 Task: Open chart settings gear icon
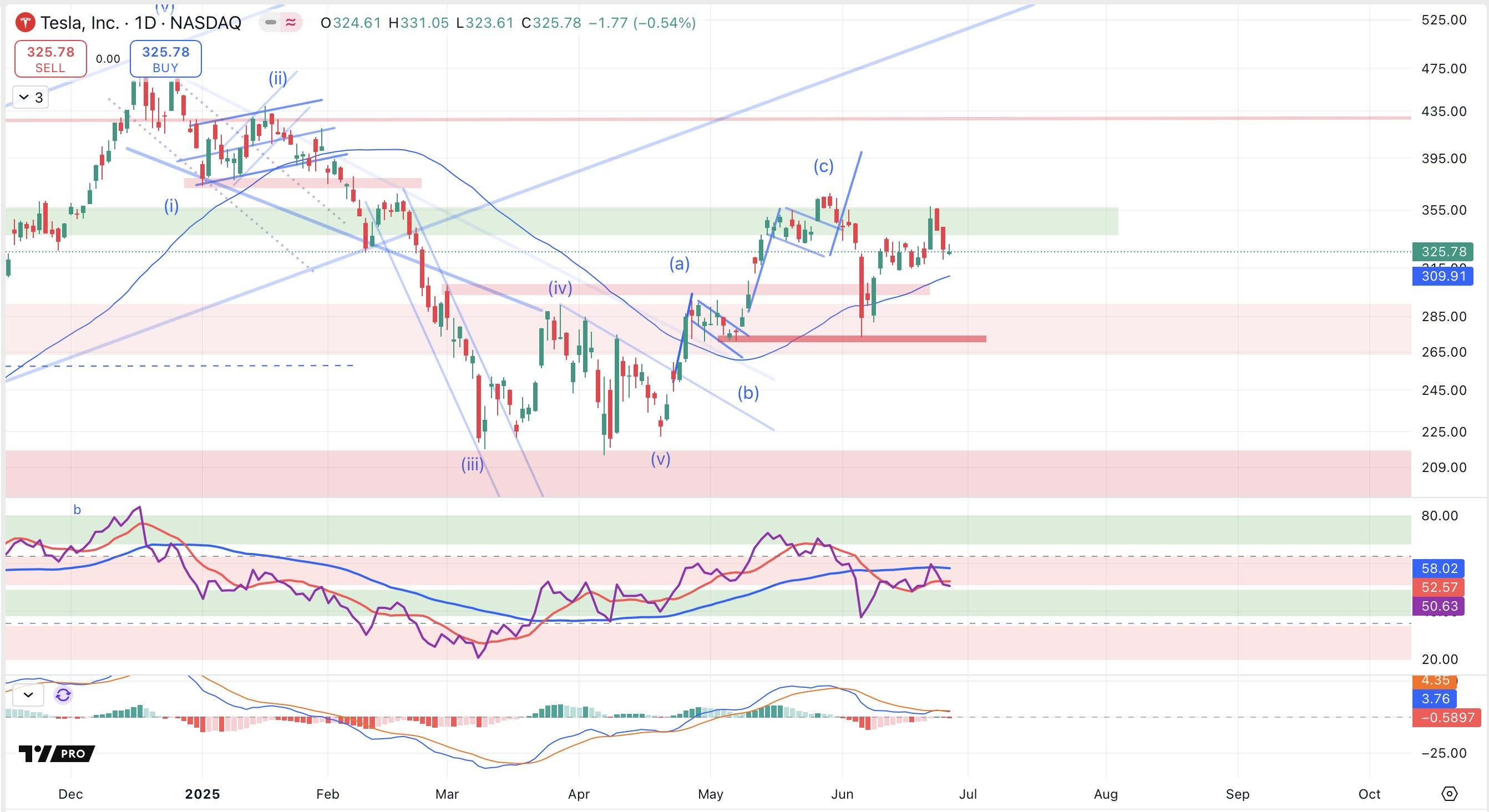pos(1449,794)
